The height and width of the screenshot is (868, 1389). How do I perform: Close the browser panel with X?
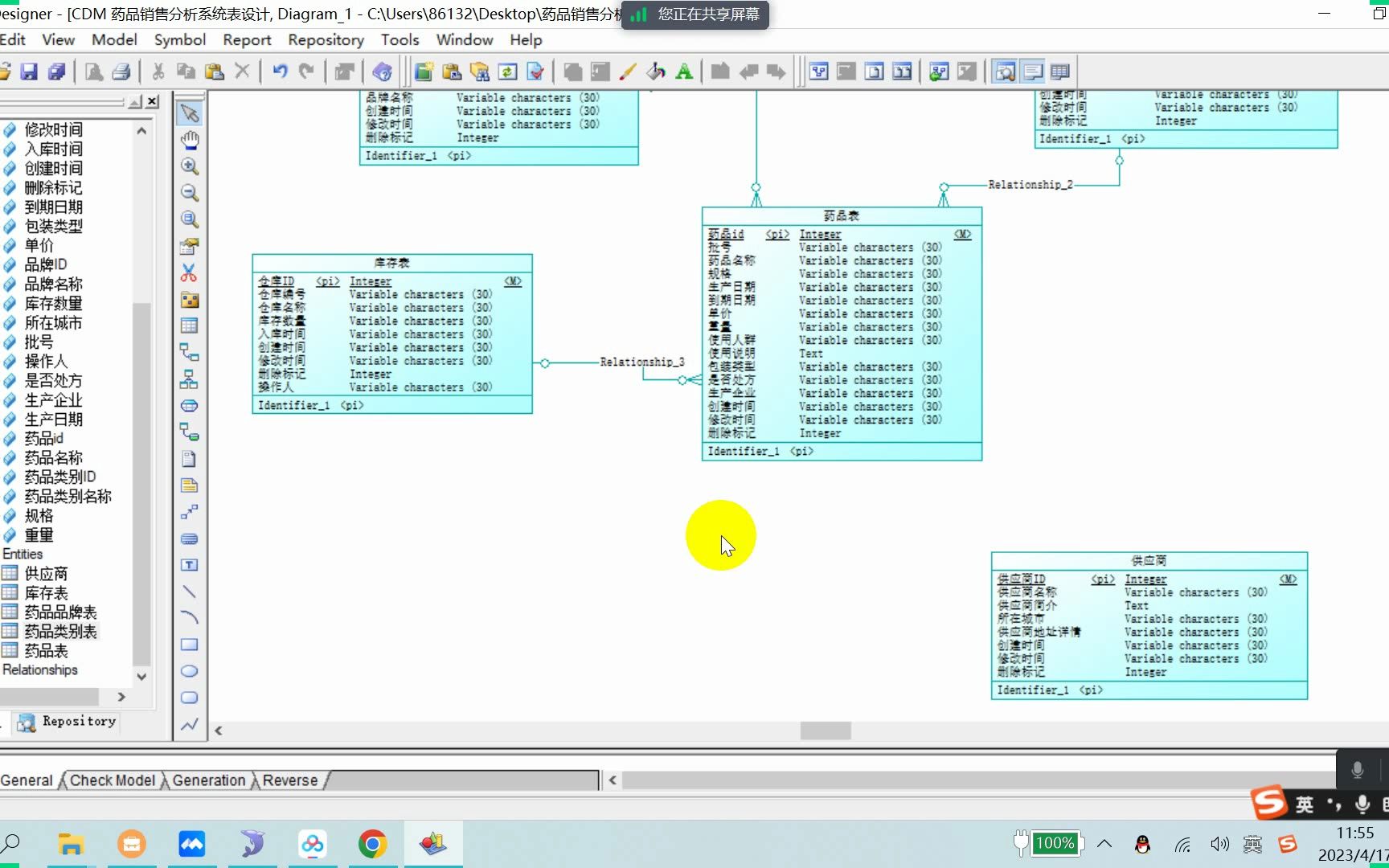pos(153,101)
